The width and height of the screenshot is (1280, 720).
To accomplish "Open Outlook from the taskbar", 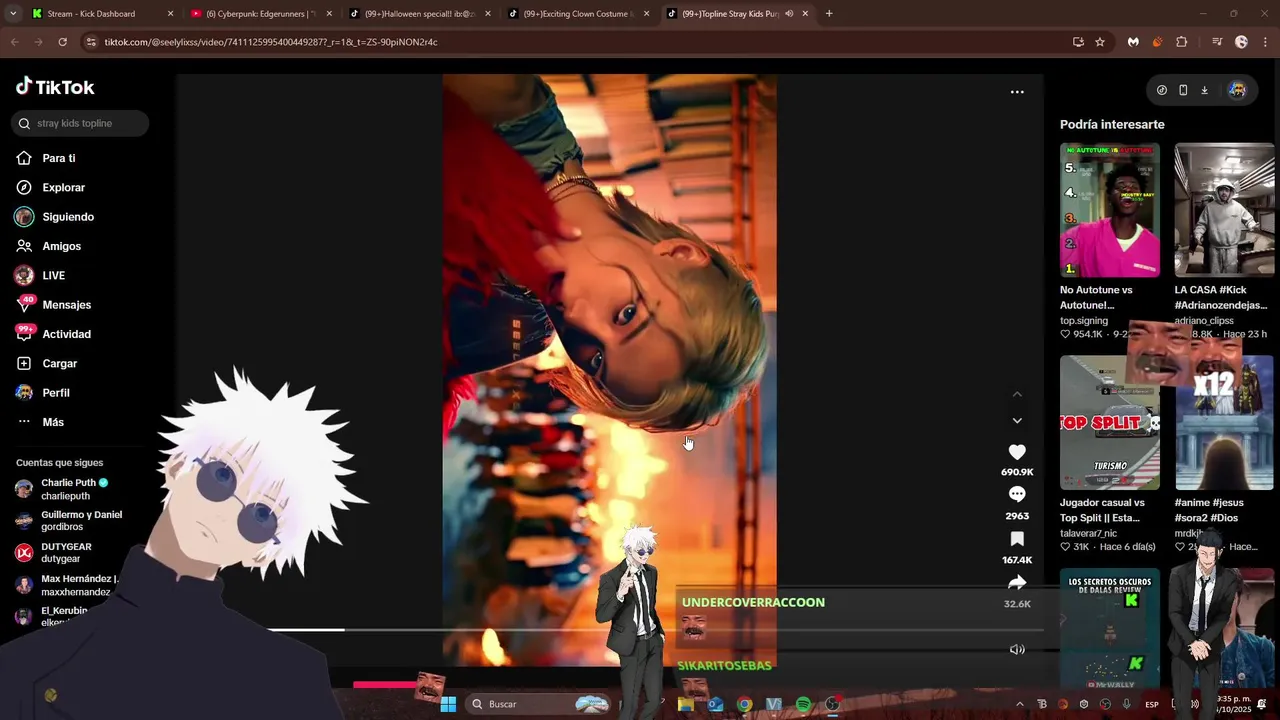I will click(x=715, y=704).
